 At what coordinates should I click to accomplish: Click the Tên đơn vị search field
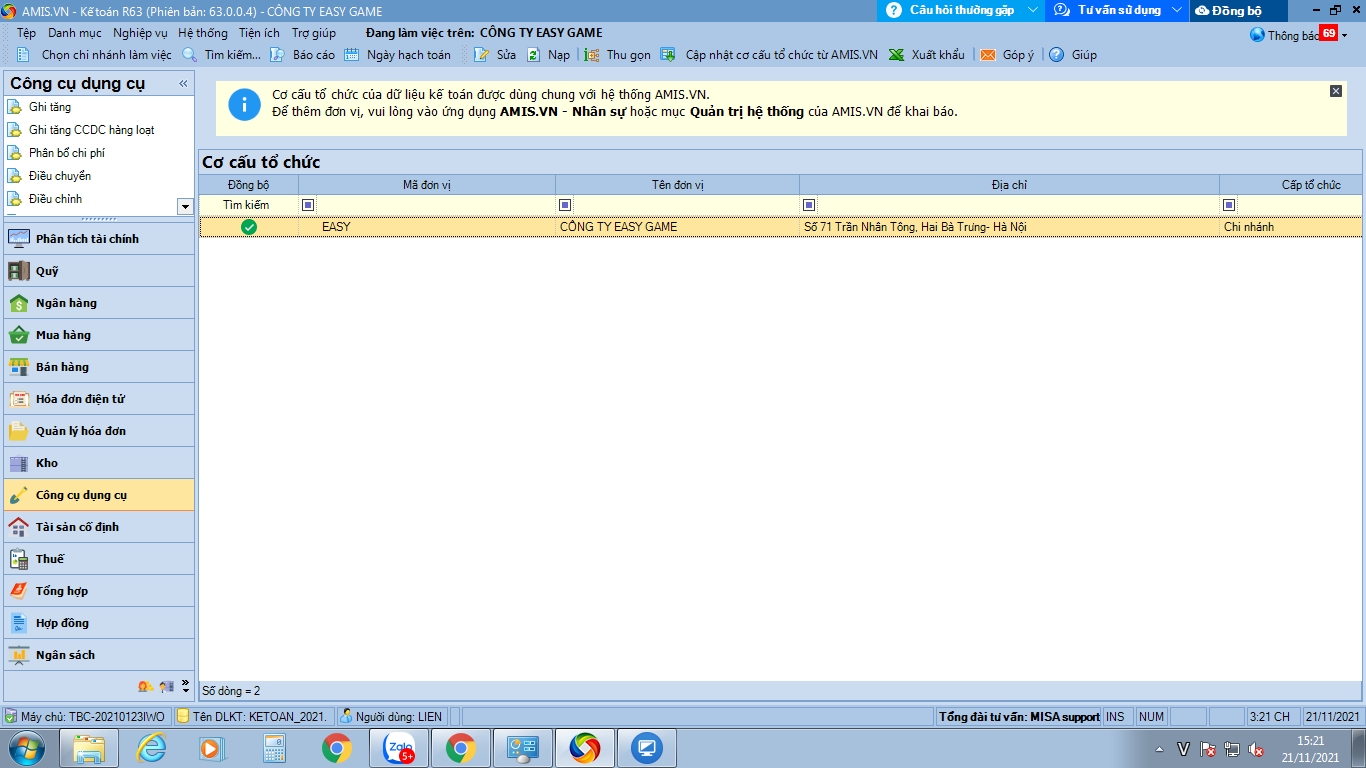686,205
